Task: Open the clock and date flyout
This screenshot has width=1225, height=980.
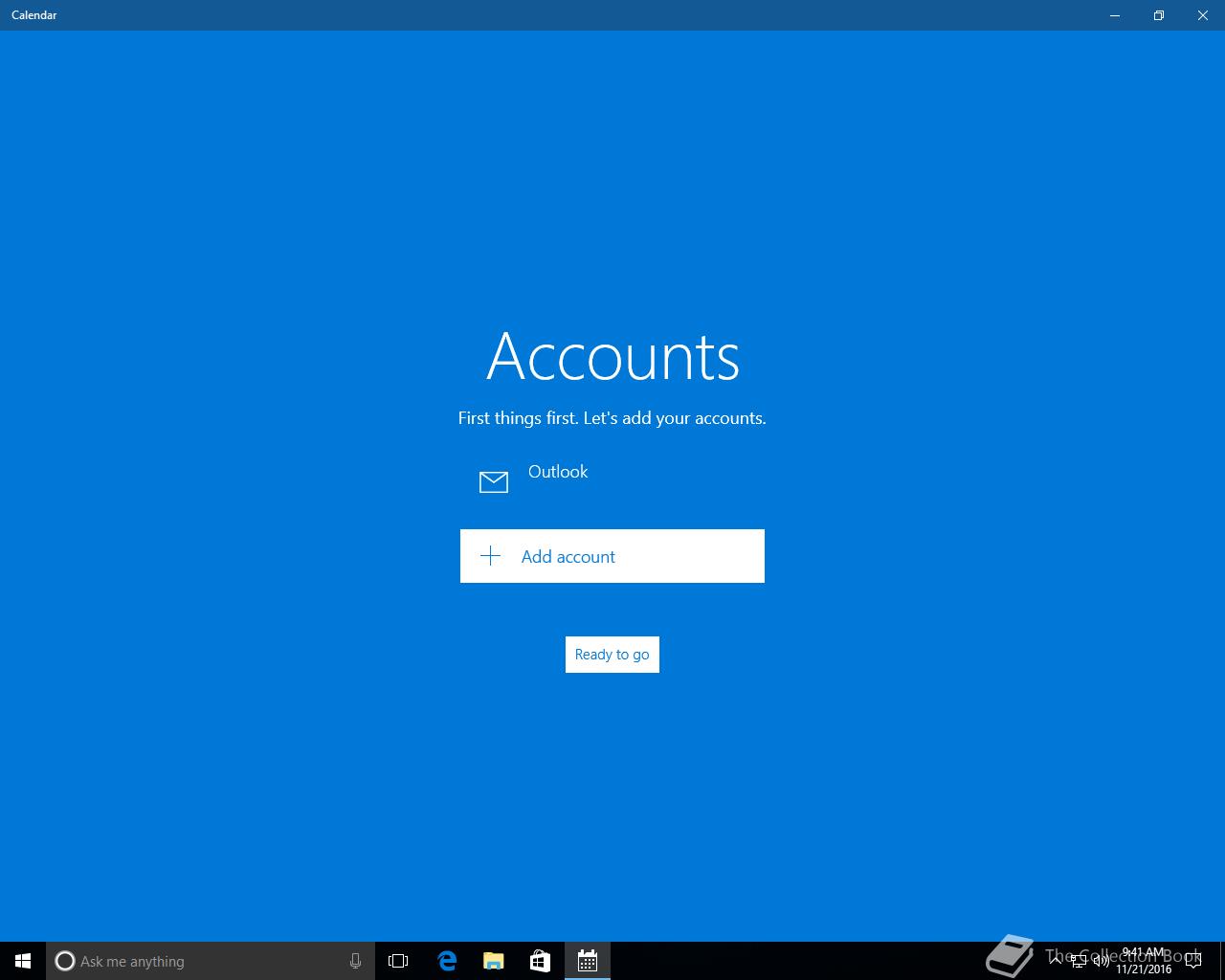Action: [x=1144, y=961]
